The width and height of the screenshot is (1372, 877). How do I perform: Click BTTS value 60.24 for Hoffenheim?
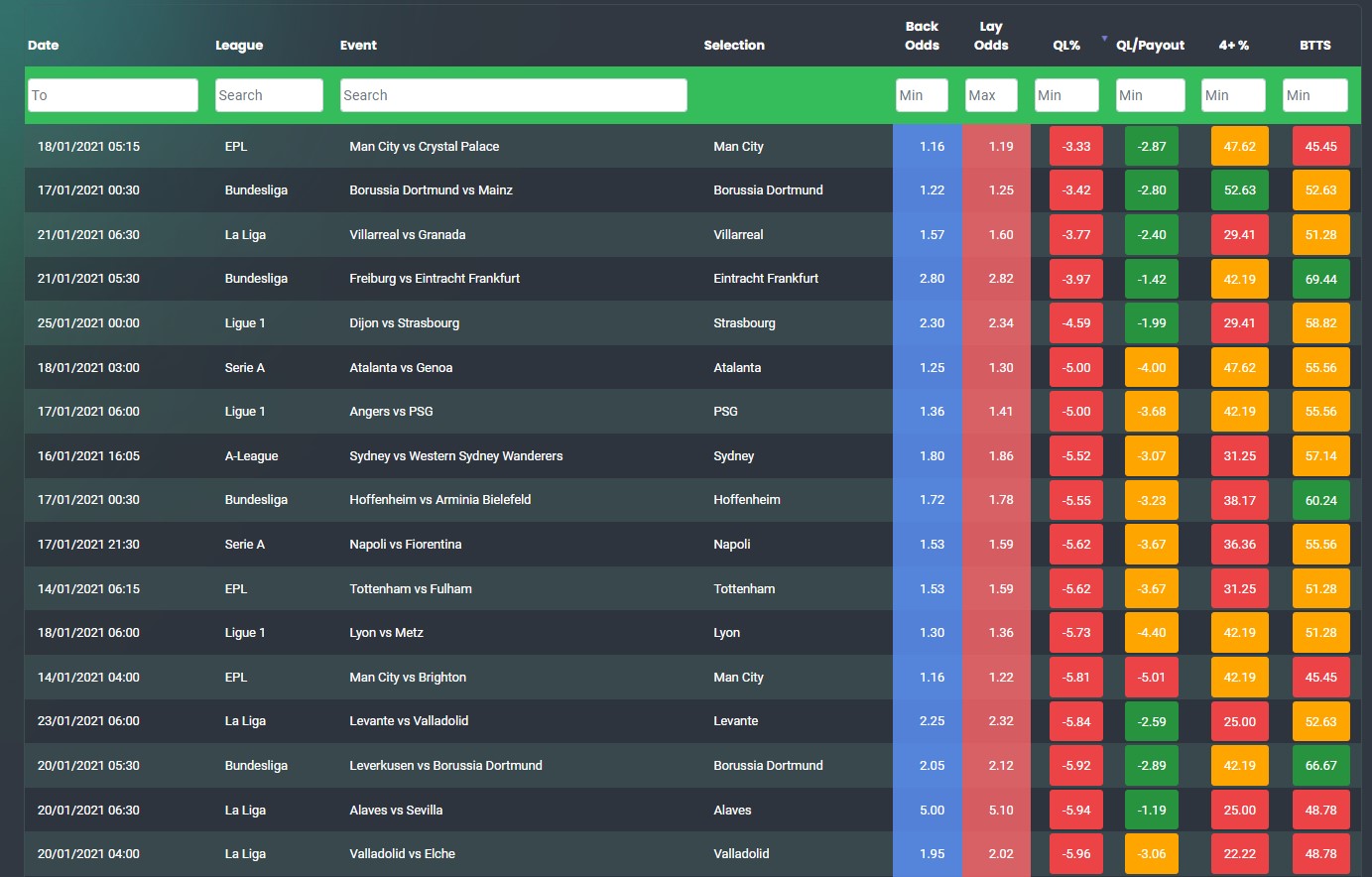point(1321,500)
